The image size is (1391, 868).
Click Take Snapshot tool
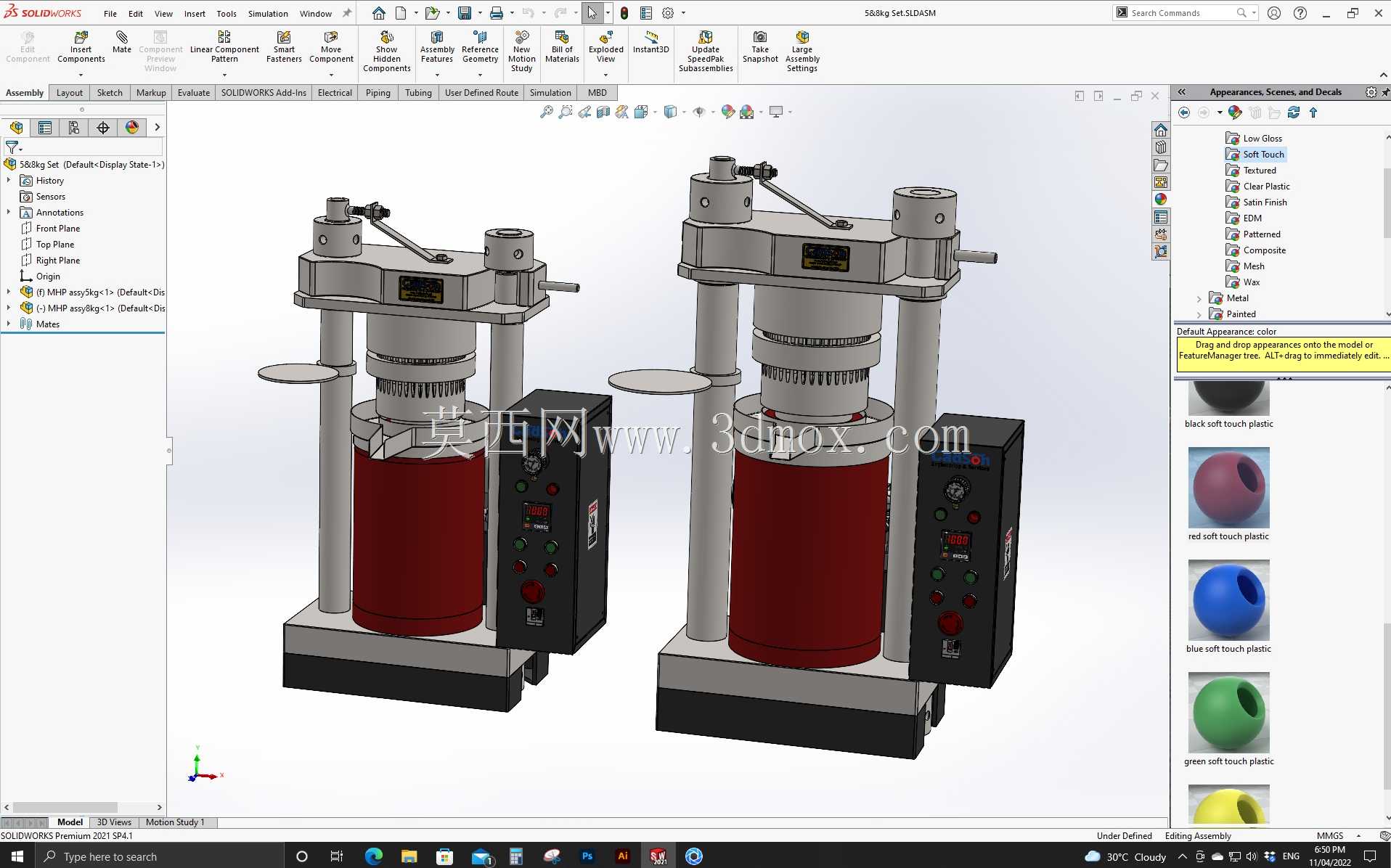[x=760, y=46]
